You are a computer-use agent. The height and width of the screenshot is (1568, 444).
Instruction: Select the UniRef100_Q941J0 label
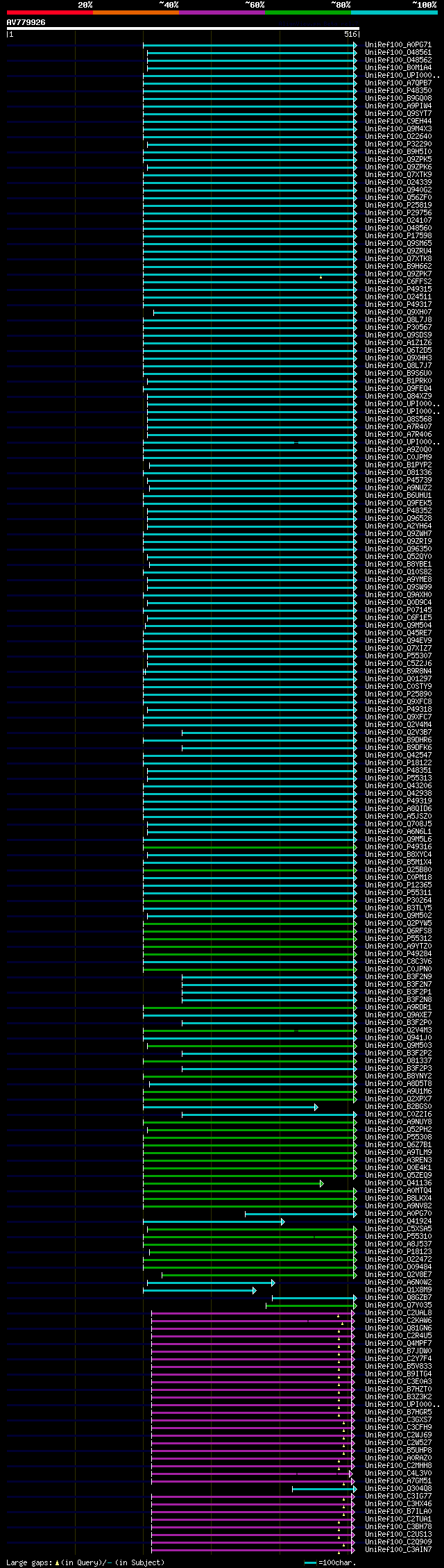point(398,1038)
